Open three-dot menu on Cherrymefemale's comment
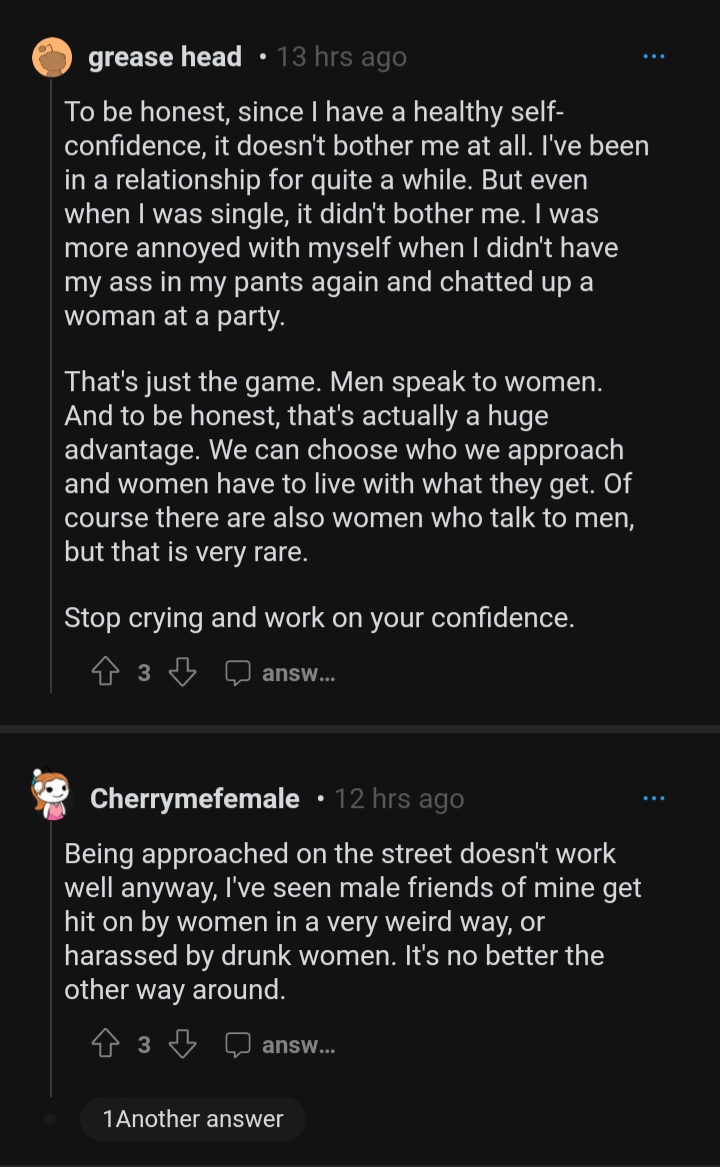Screen dimensions: 720x1167 coord(654,798)
